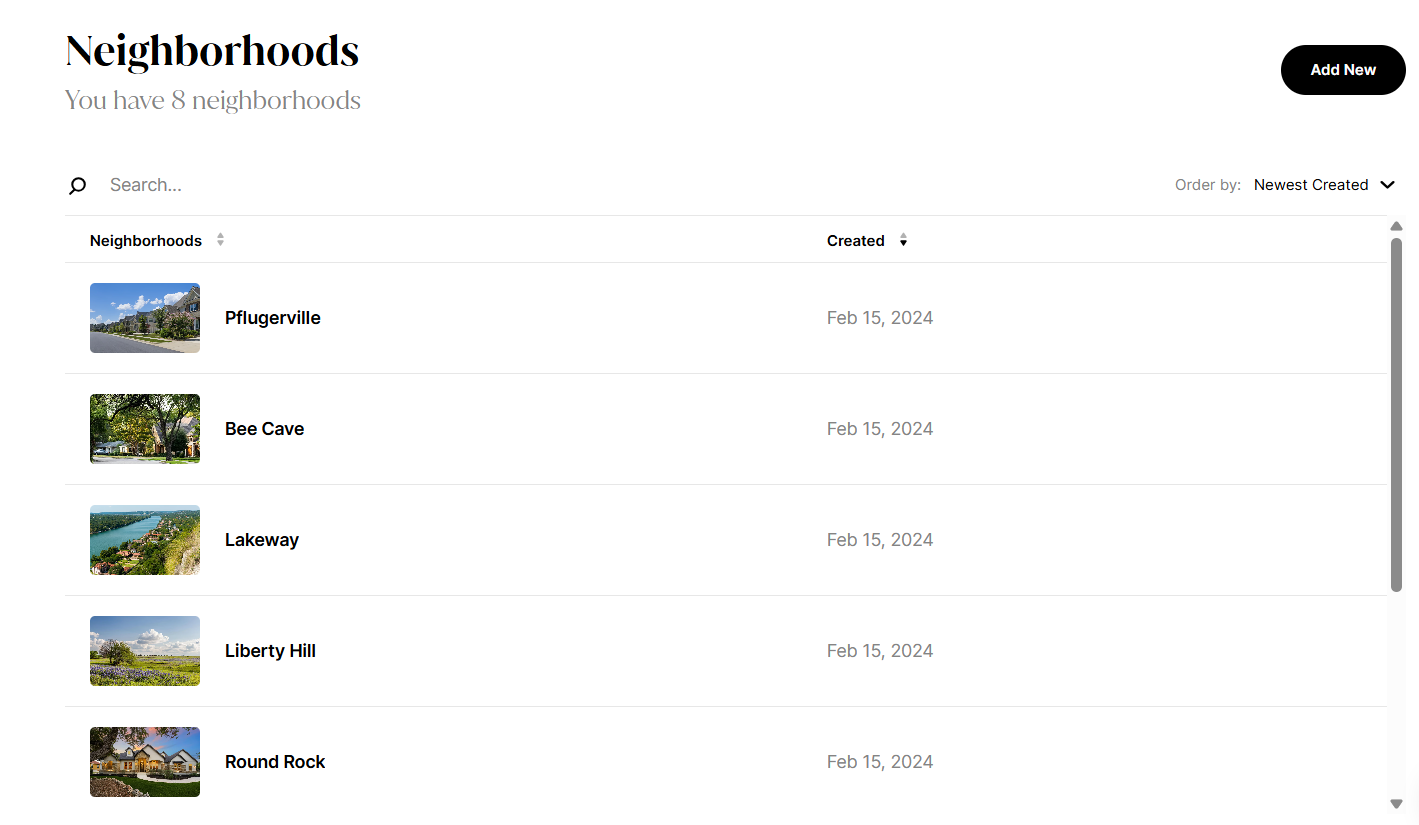Click the chevron next to Newest Created

pos(1388,184)
